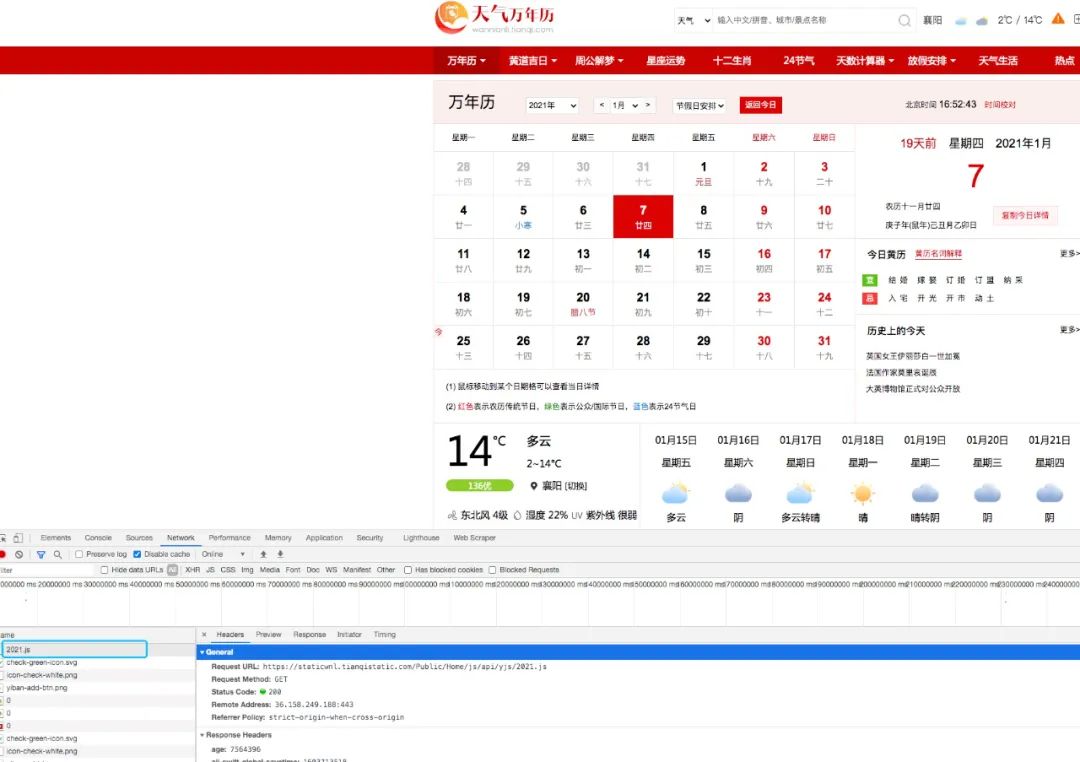Open the network search magnifier icon
The image size is (1080, 762).
58,554
